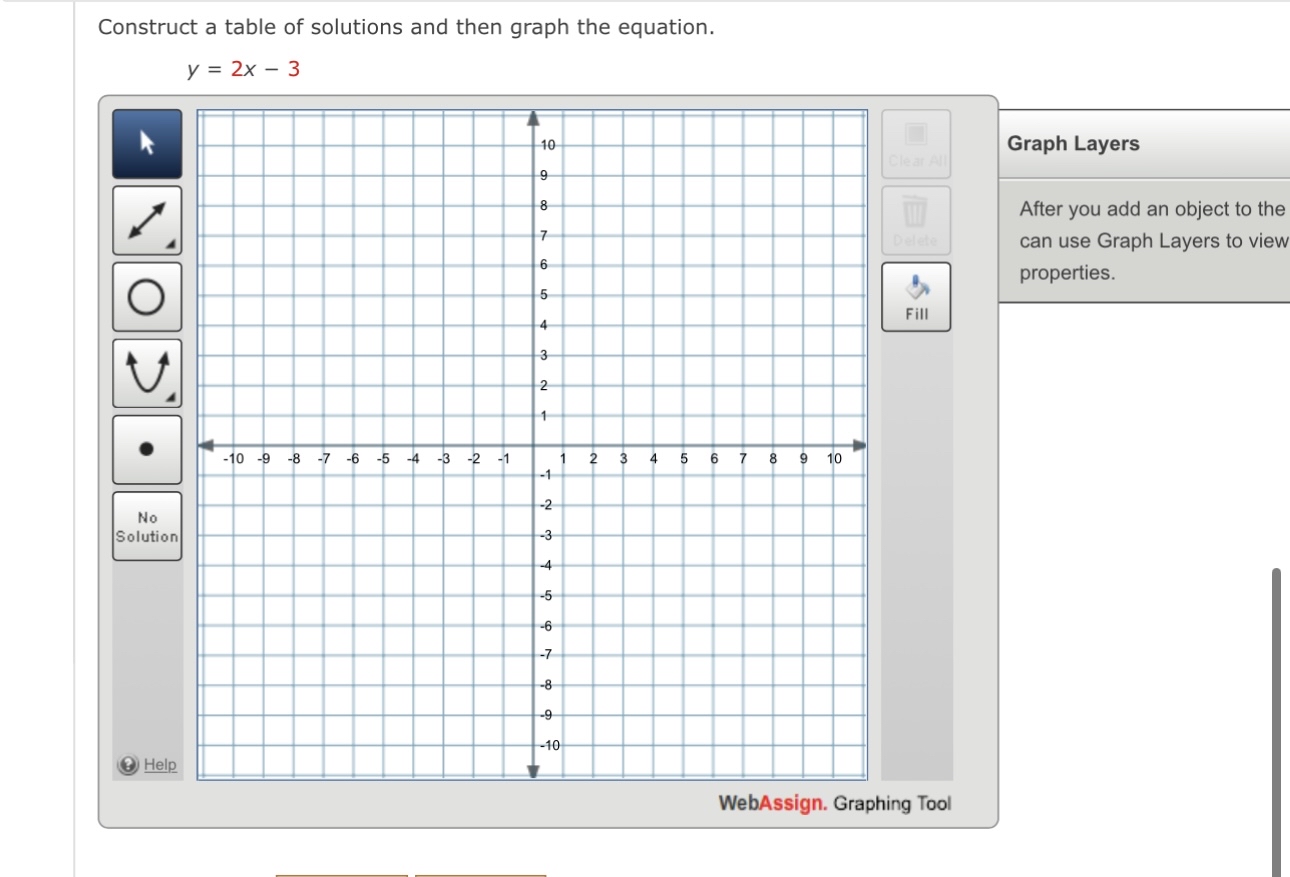Screen dimensions: 1290x877
Task: Select the parabola tool
Action: (x=146, y=373)
